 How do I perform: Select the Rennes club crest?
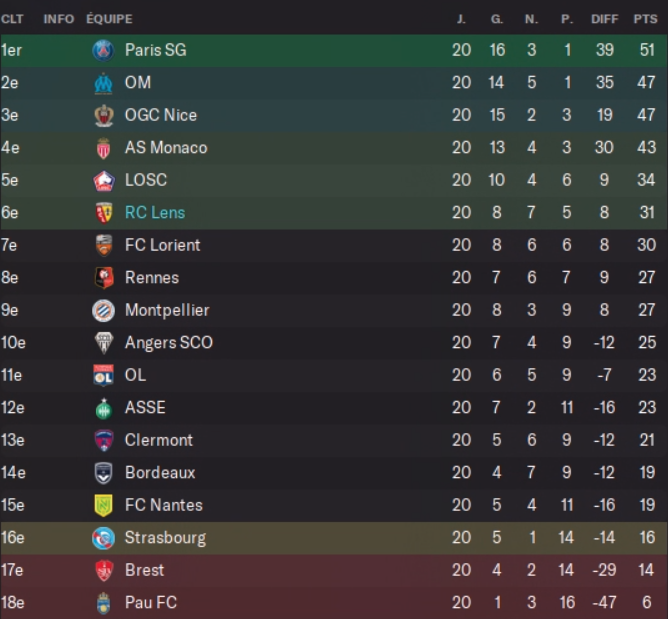pyautogui.click(x=103, y=278)
